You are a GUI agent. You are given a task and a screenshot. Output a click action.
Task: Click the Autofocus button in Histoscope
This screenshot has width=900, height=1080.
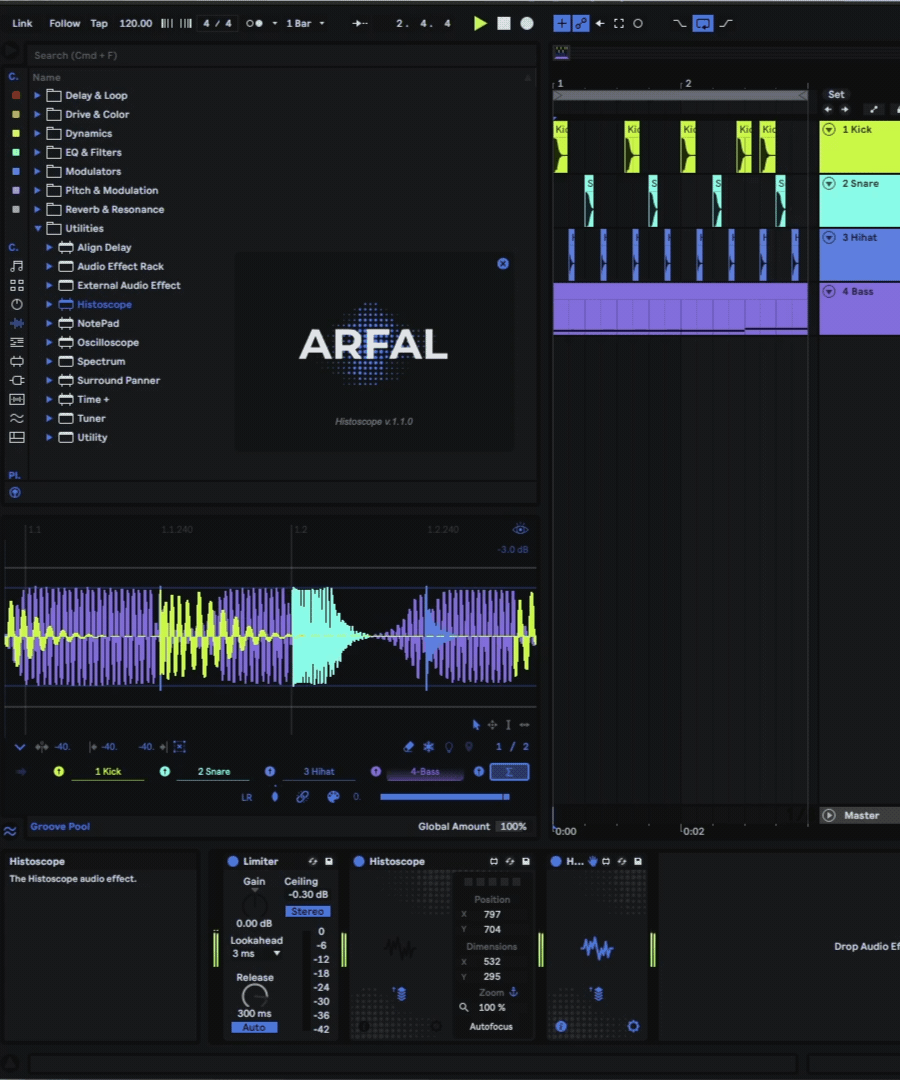491,1027
